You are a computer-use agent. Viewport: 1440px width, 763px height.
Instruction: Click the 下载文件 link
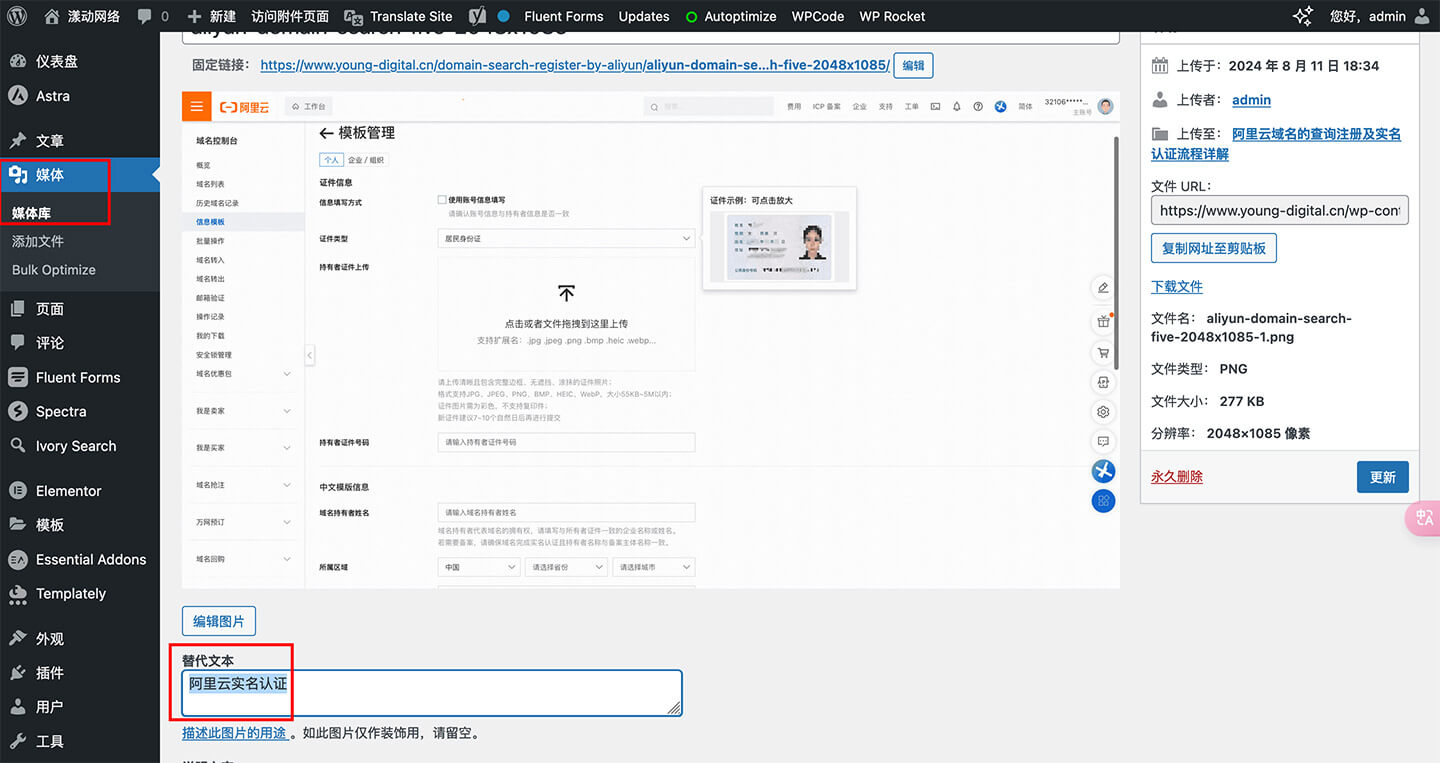pyautogui.click(x=1177, y=286)
